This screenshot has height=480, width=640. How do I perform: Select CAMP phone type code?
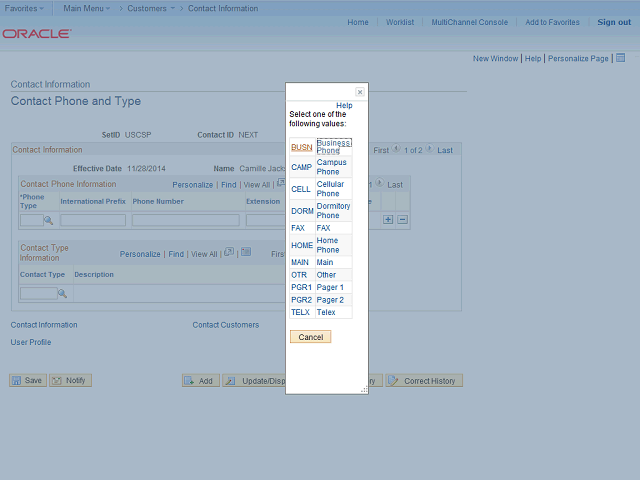301,167
